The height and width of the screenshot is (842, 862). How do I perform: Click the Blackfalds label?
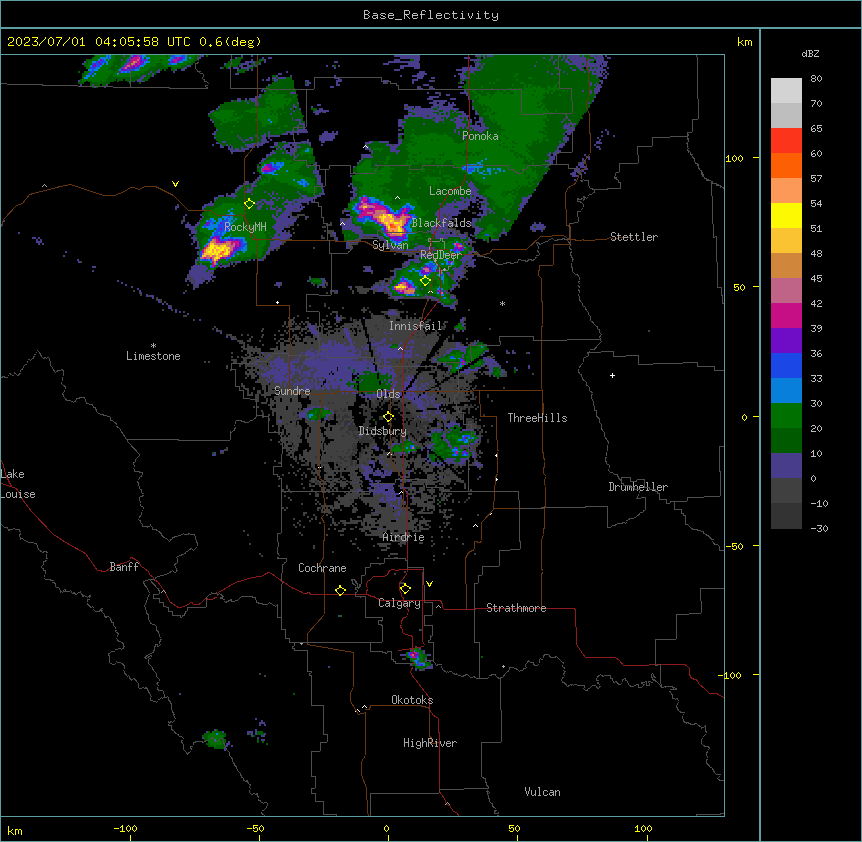(441, 223)
